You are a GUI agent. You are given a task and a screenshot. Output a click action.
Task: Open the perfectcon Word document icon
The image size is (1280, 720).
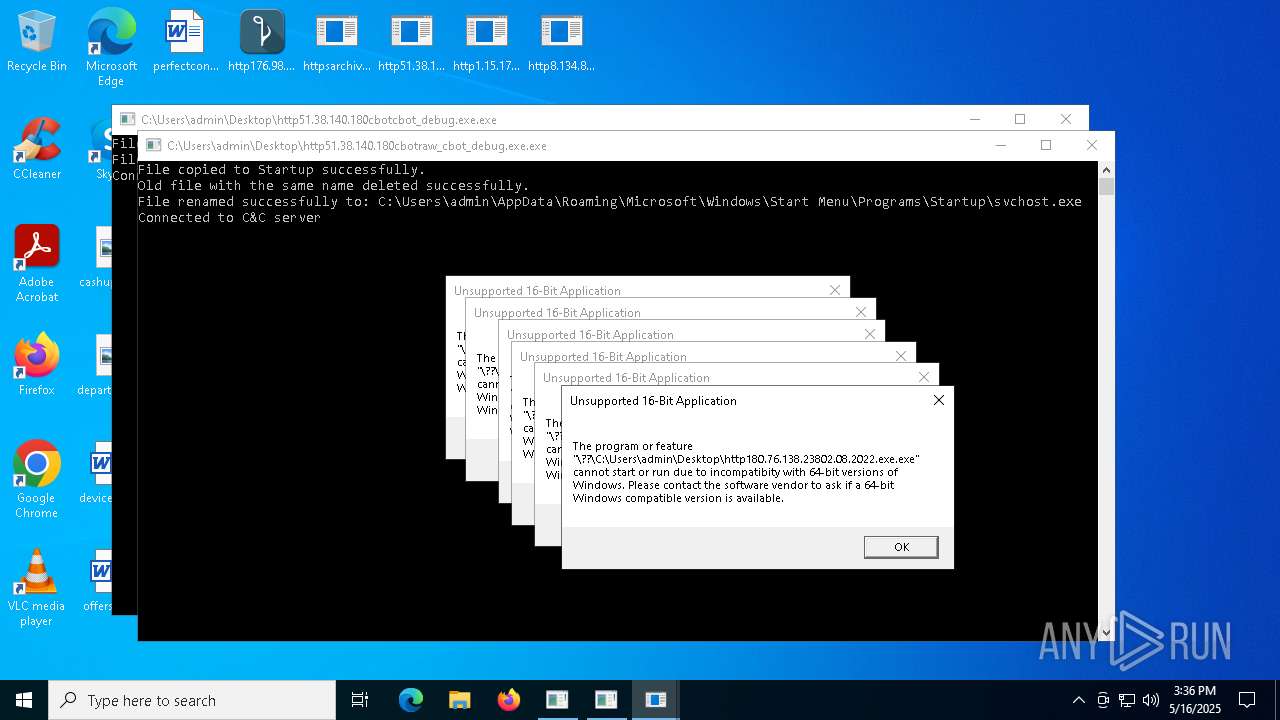[185, 42]
